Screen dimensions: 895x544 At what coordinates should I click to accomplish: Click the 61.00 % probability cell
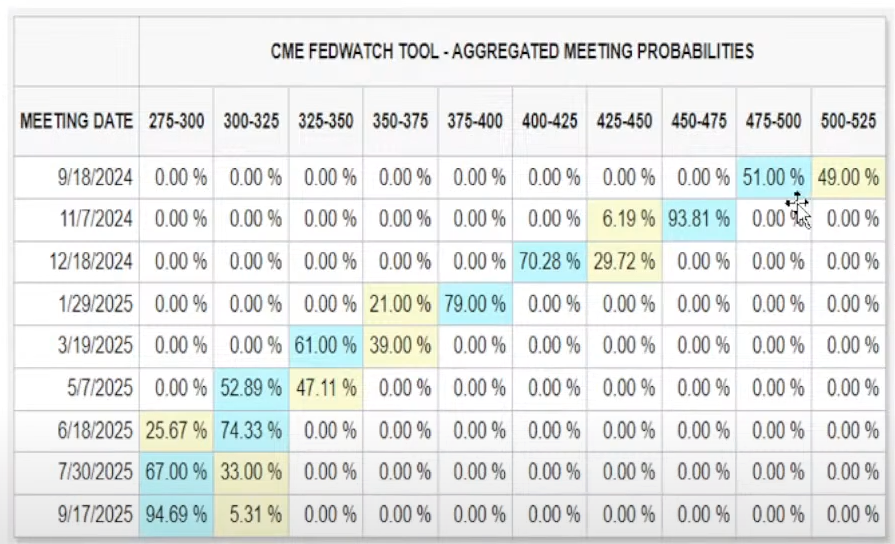point(326,346)
